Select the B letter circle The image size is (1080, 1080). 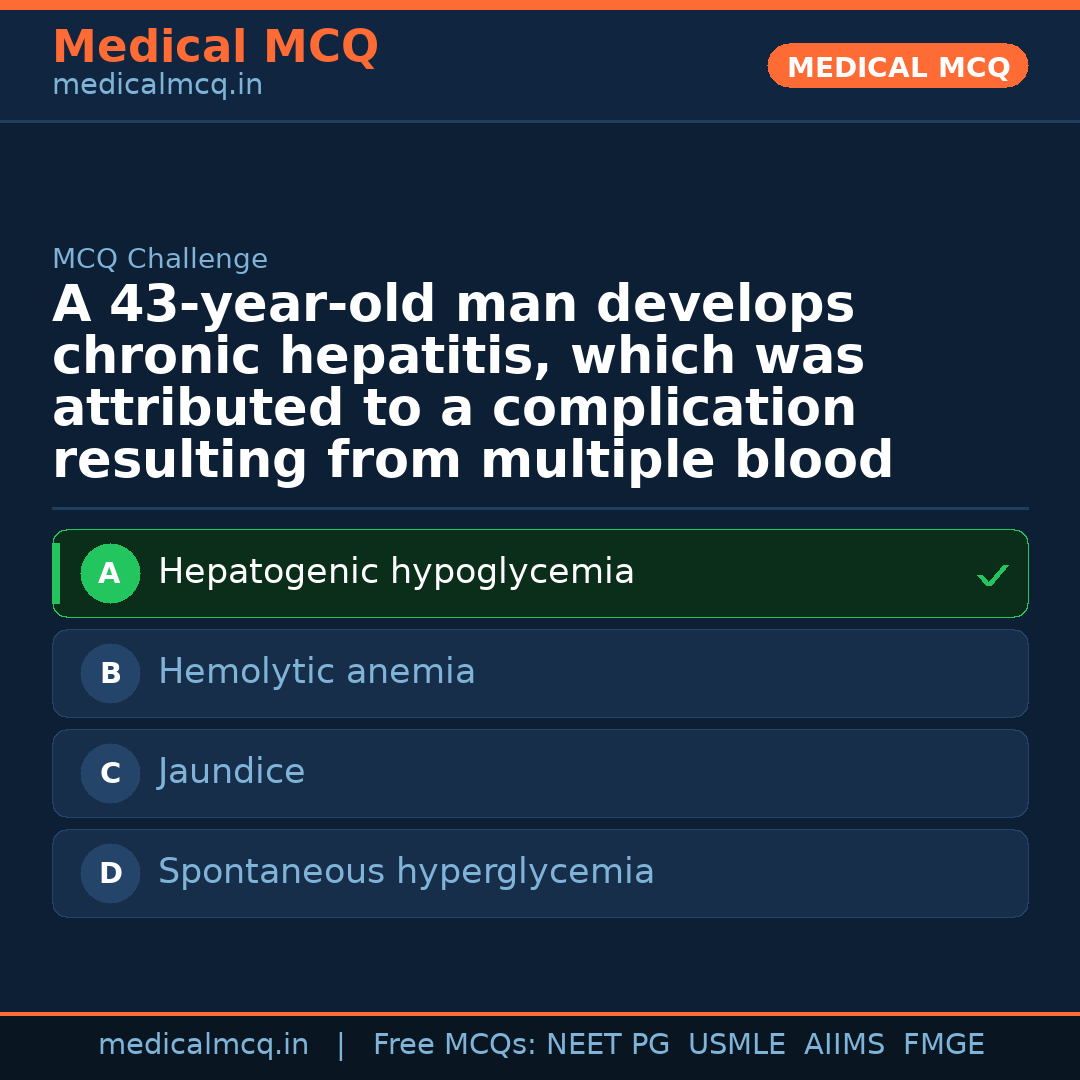pyautogui.click(x=110, y=674)
